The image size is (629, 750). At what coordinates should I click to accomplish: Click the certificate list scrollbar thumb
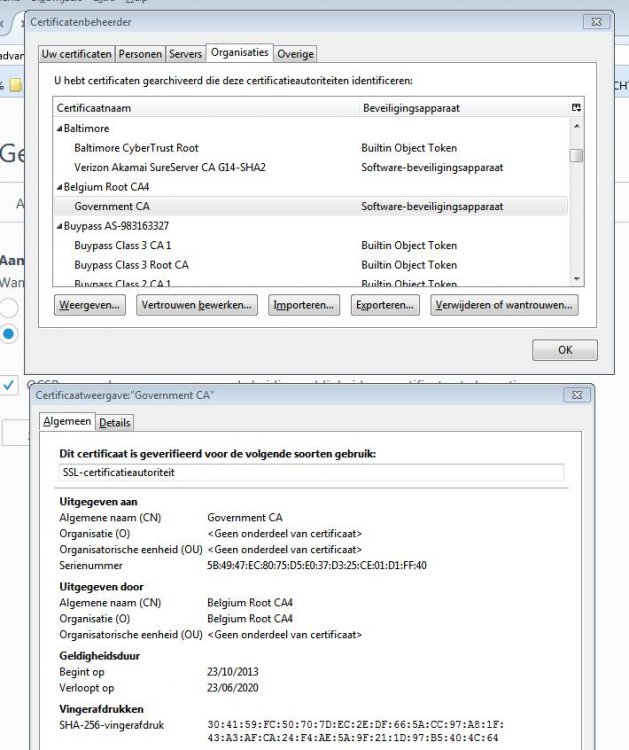(x=576, y=155)
